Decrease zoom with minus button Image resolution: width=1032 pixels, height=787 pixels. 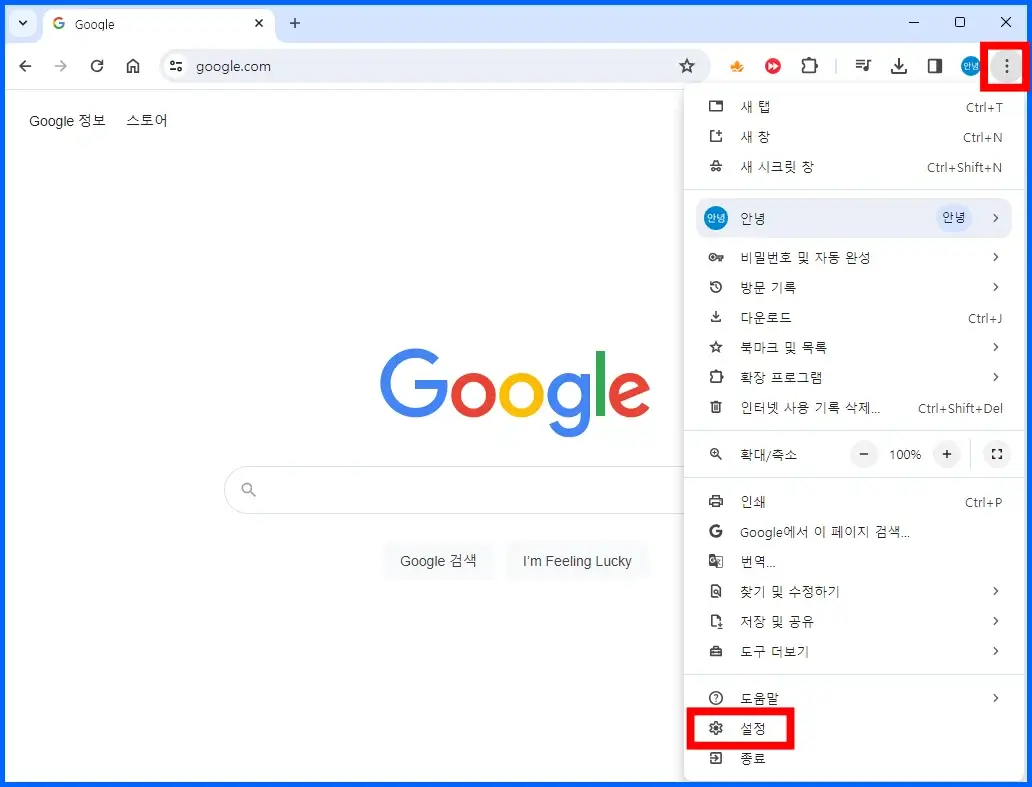pos(864,454)
